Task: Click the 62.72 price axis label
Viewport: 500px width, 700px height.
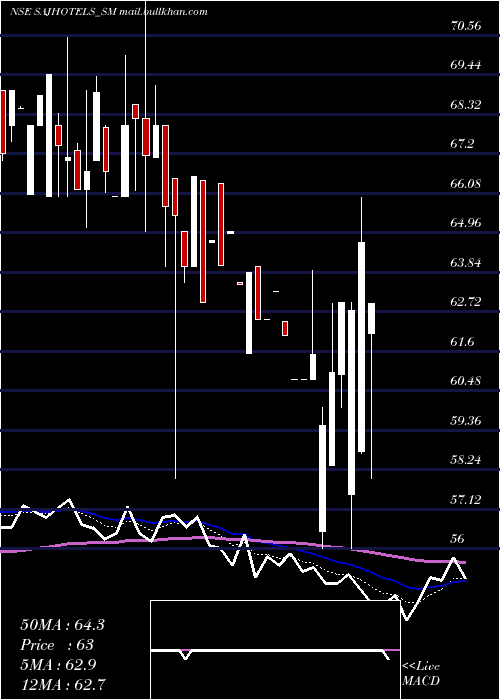Action: (x=466, y=302)
